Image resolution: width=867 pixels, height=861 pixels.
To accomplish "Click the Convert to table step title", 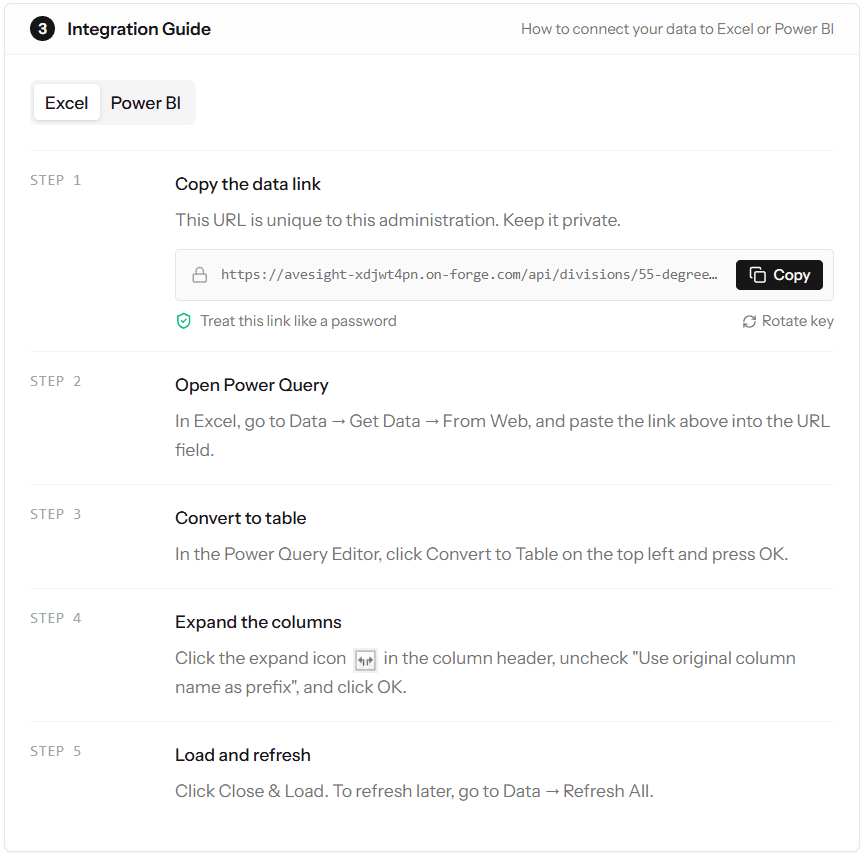I will [241, 518].
